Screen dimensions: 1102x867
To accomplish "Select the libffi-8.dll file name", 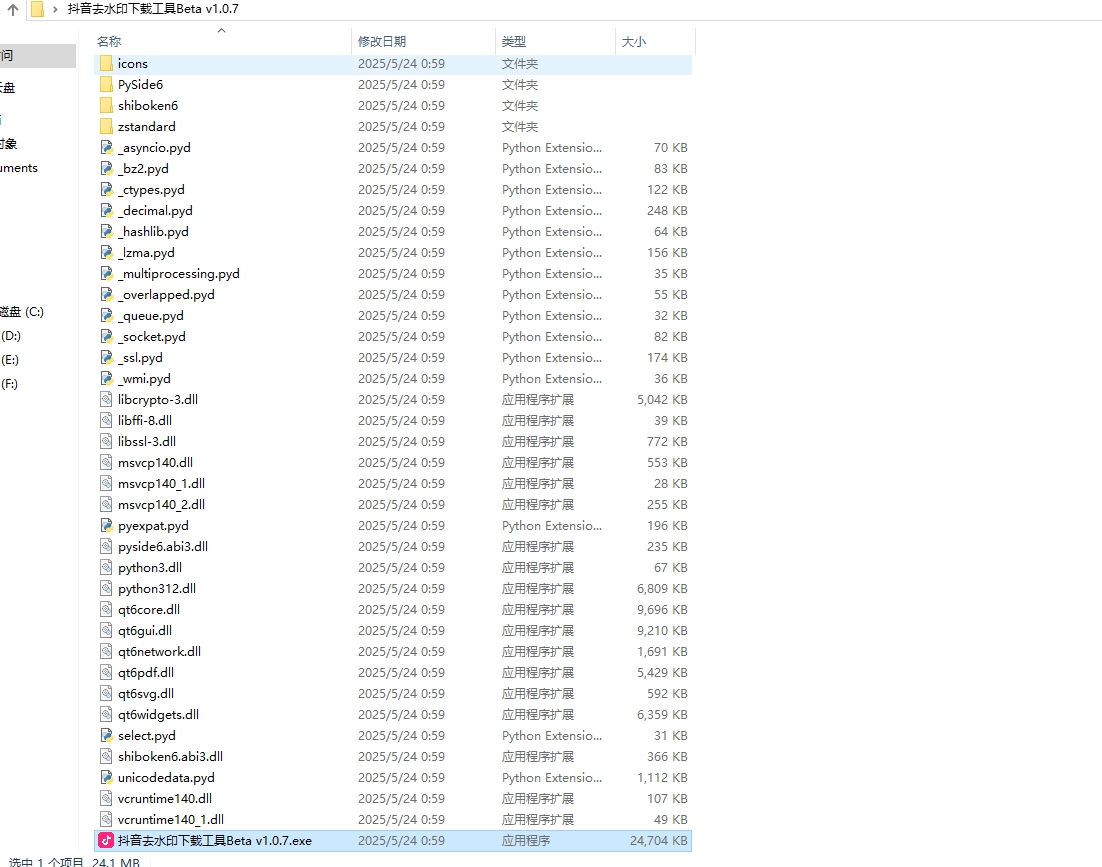I will pos(145,421).
